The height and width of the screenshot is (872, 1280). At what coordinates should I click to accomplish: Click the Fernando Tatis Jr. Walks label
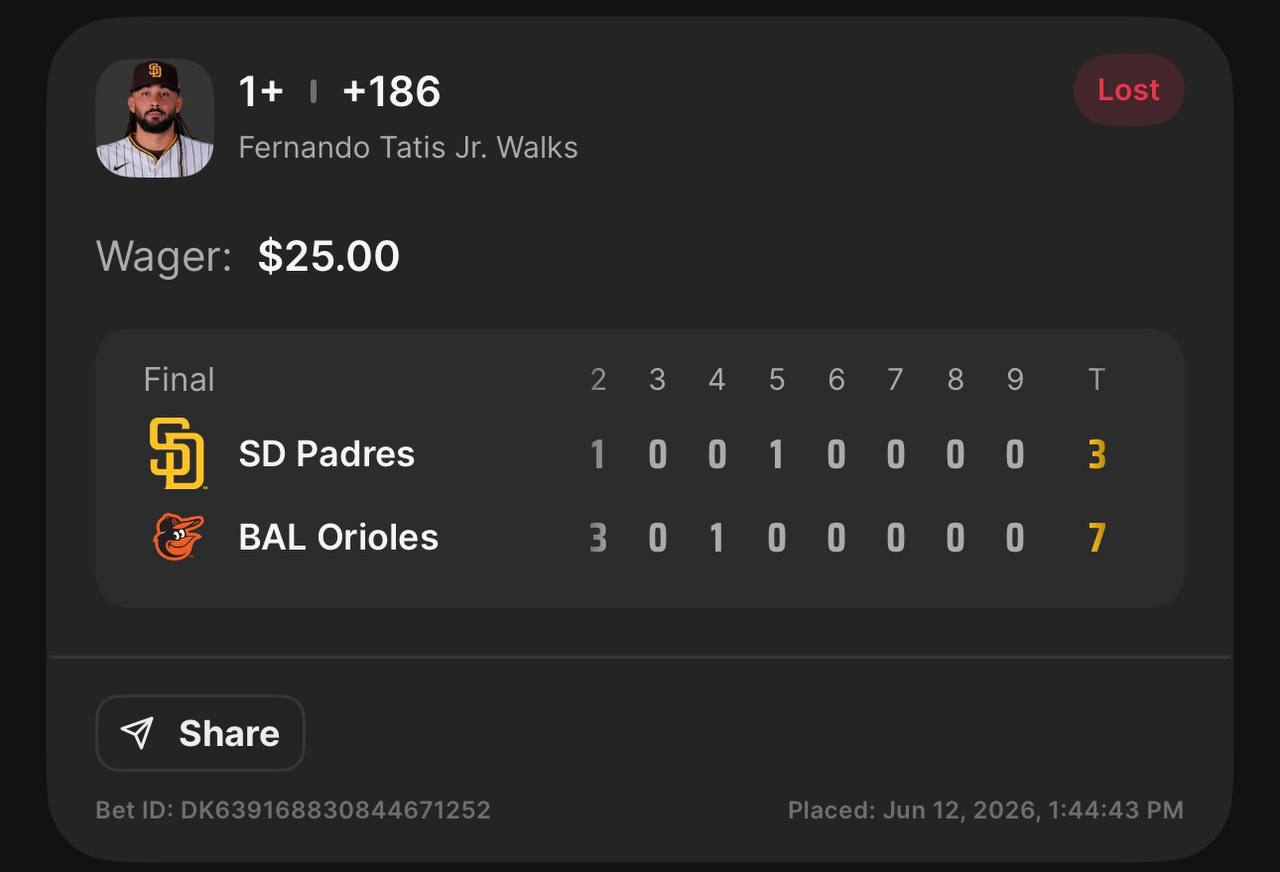408,148
